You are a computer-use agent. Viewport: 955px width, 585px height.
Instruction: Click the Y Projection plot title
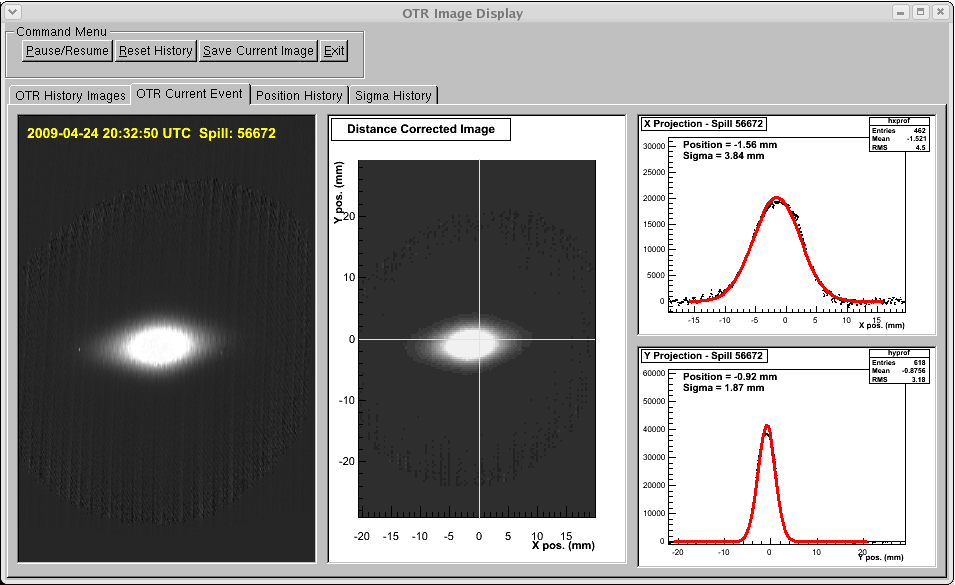coord(703,355)
